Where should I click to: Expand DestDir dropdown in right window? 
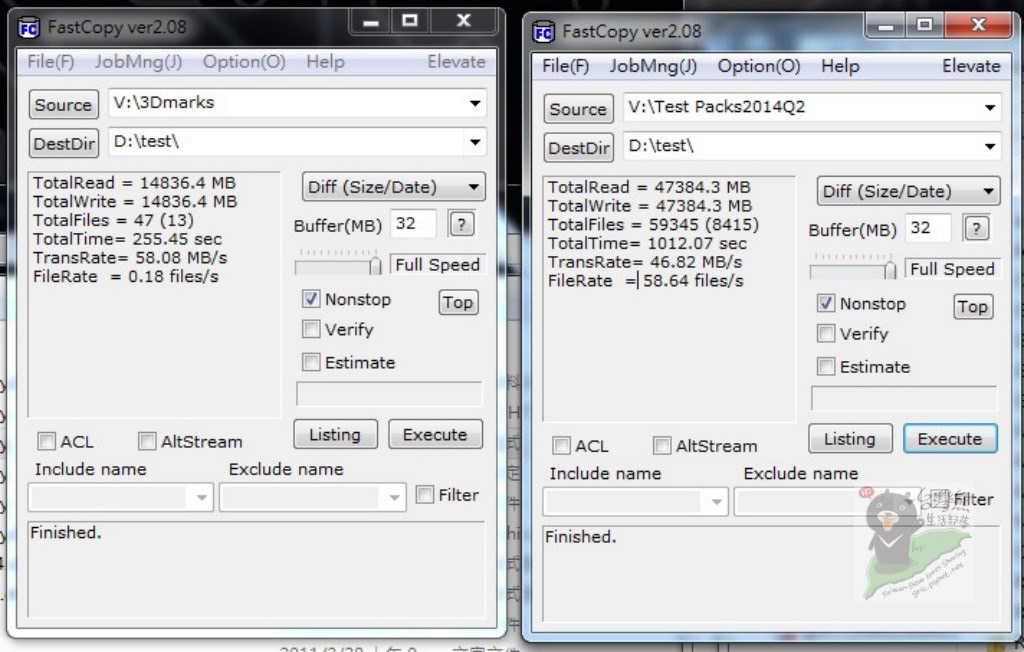[989, 146]
